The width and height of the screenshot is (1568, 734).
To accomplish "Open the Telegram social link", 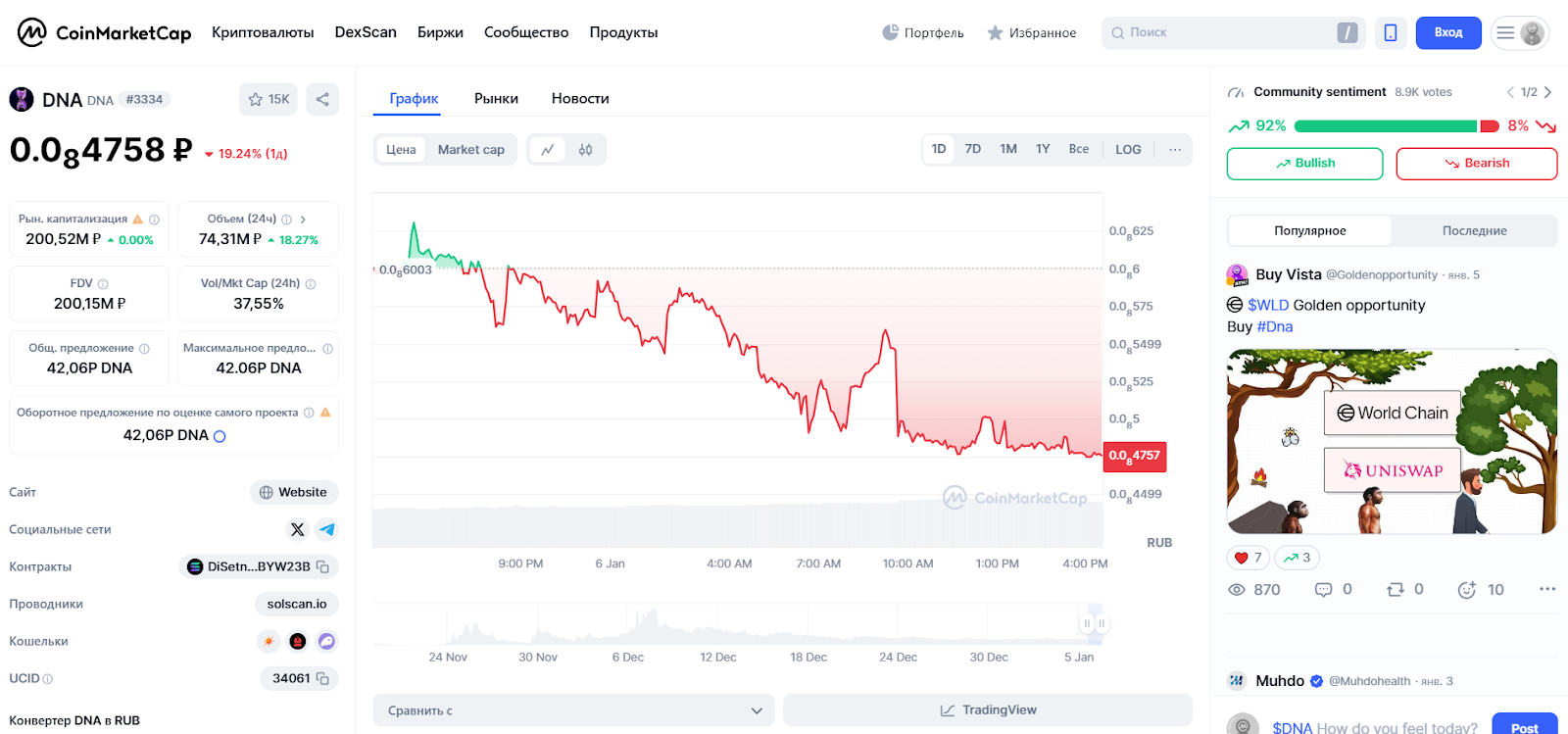I will pyautogui.click(x=327, y=529).
